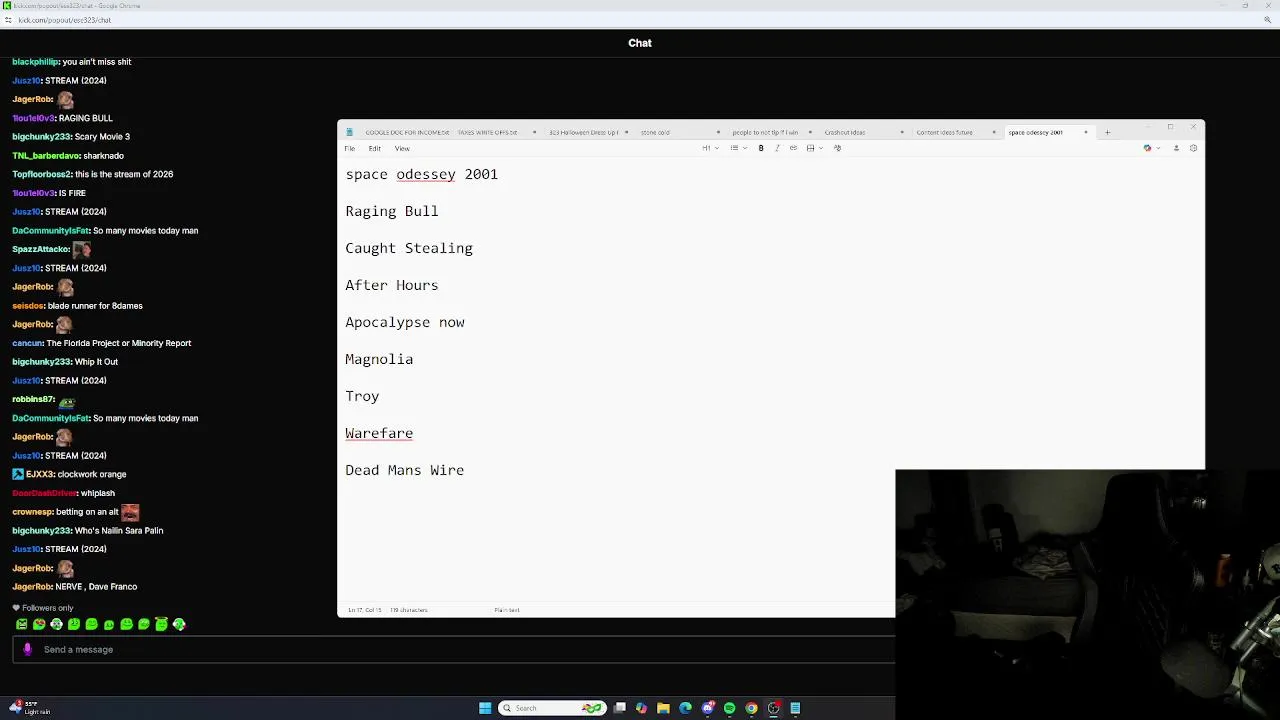Open Microsoft Edge from taskbar
The height and width of the screenshot is (720, 1280).
tap(685, 708)
